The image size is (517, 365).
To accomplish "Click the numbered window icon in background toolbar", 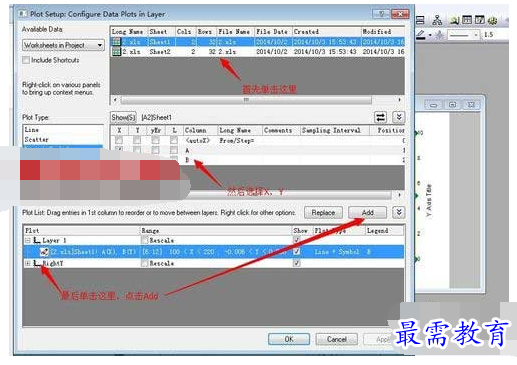I will pos(480,20).
